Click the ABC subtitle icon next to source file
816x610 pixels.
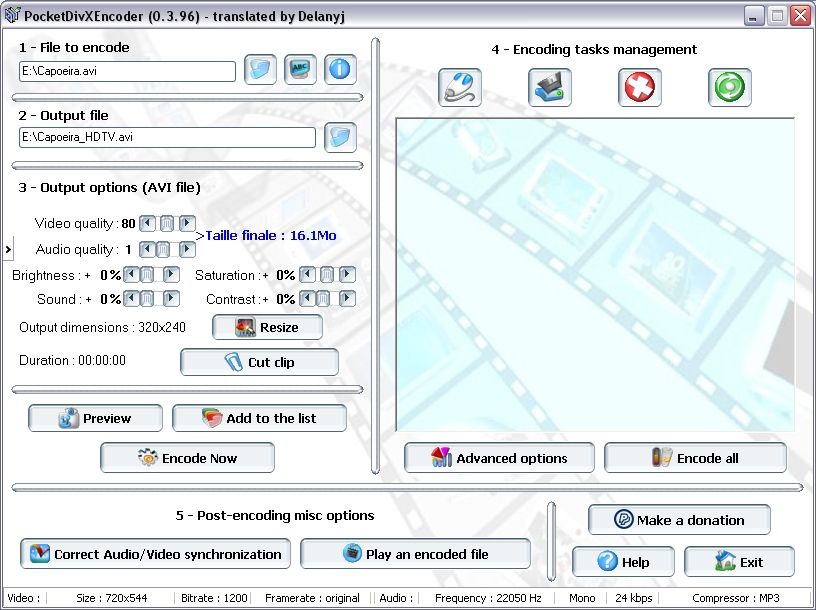[300, 70]
